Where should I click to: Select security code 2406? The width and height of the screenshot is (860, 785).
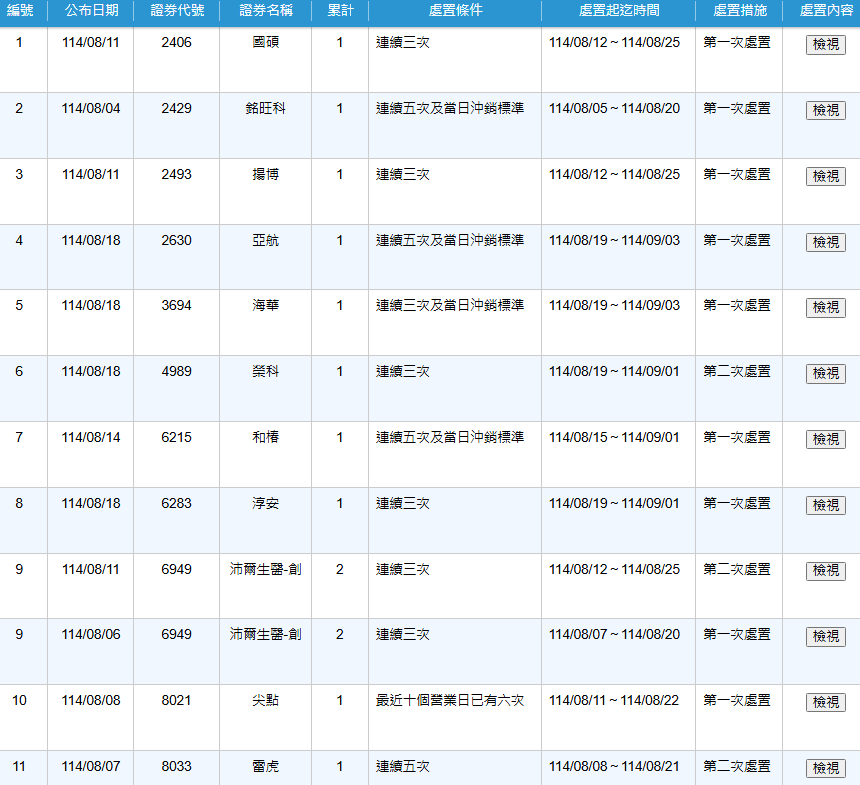pos(177,42)
